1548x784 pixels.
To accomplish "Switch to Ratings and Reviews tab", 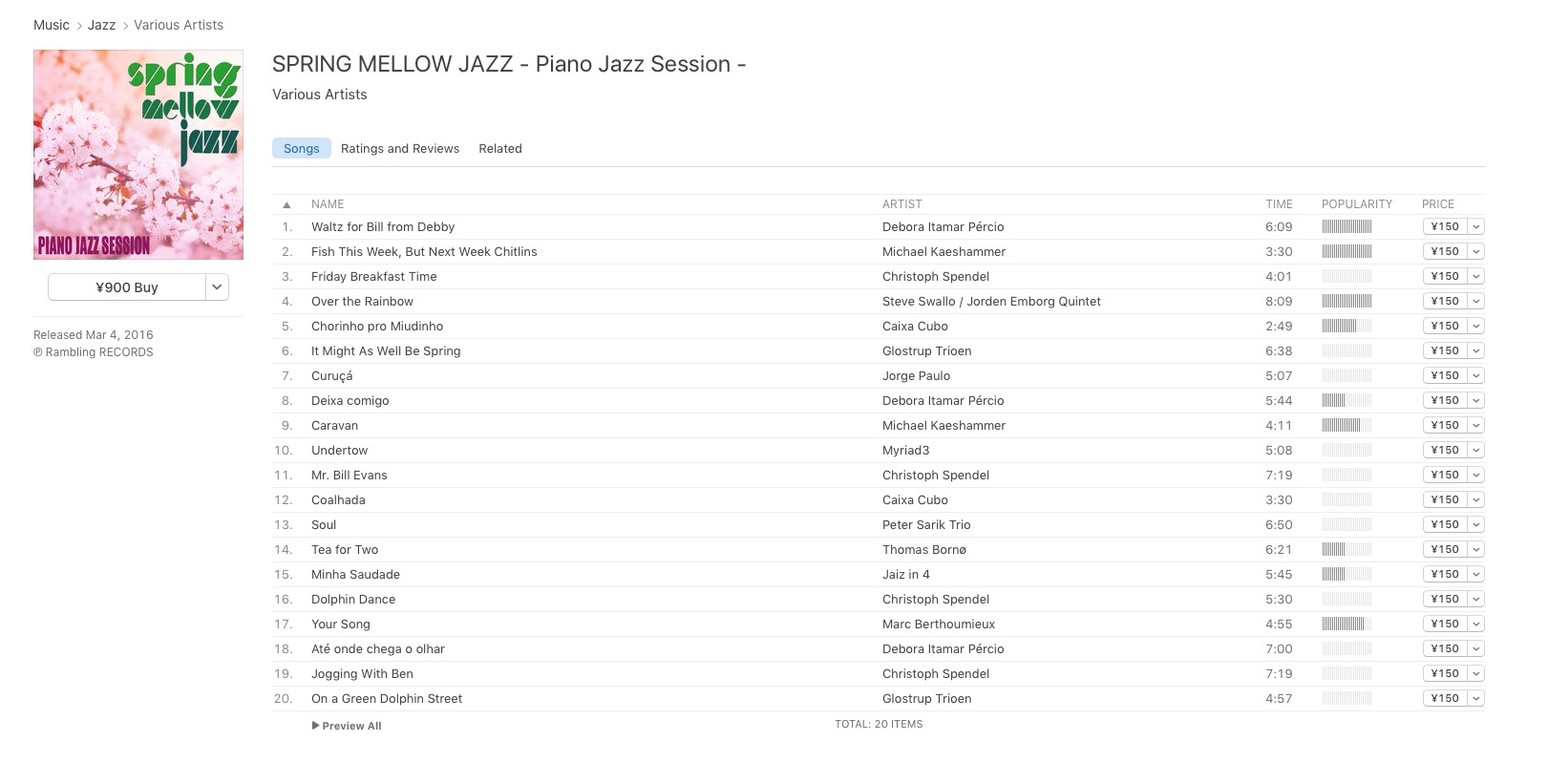I will pyautogui.click(x=400, y=149).
